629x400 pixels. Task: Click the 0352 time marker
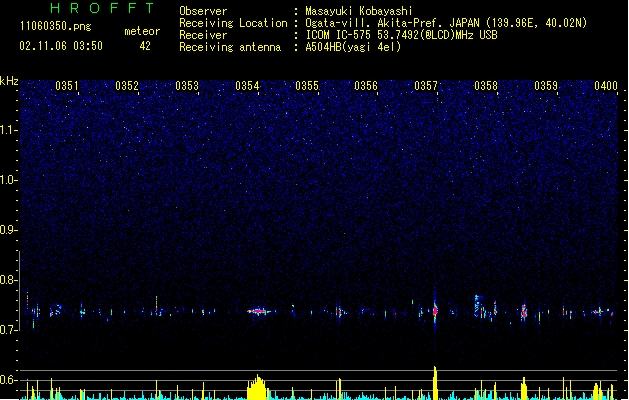[127, 86]
